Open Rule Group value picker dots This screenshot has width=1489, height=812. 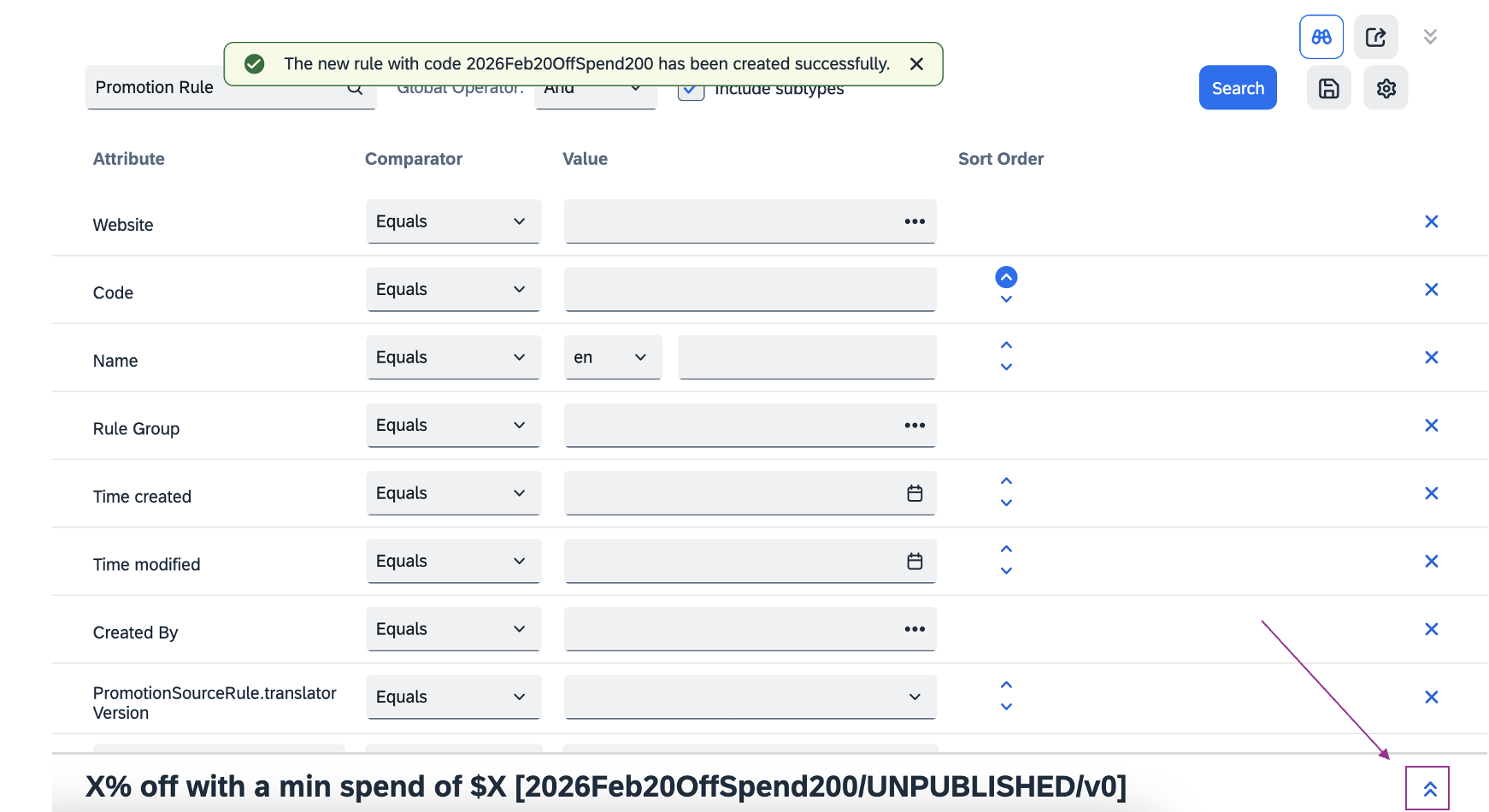[915, 426]
